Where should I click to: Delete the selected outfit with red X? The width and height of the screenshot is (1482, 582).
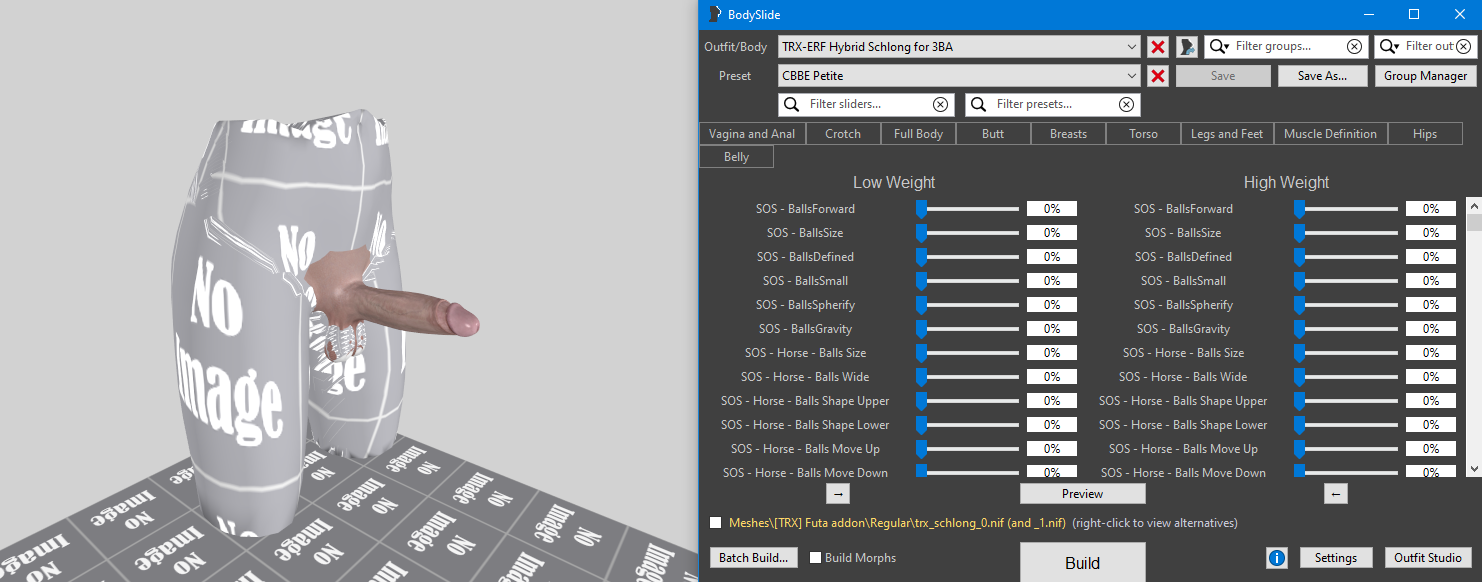click(1158, 47)
